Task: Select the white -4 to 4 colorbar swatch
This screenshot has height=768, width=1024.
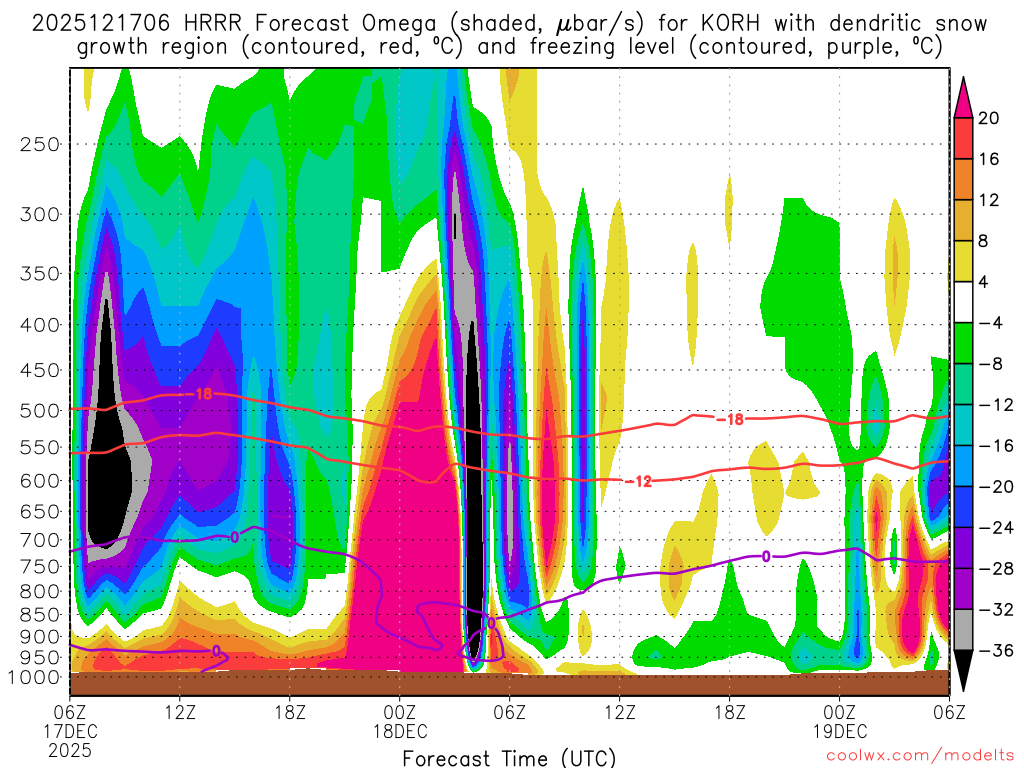Action: tap(963, 302)
